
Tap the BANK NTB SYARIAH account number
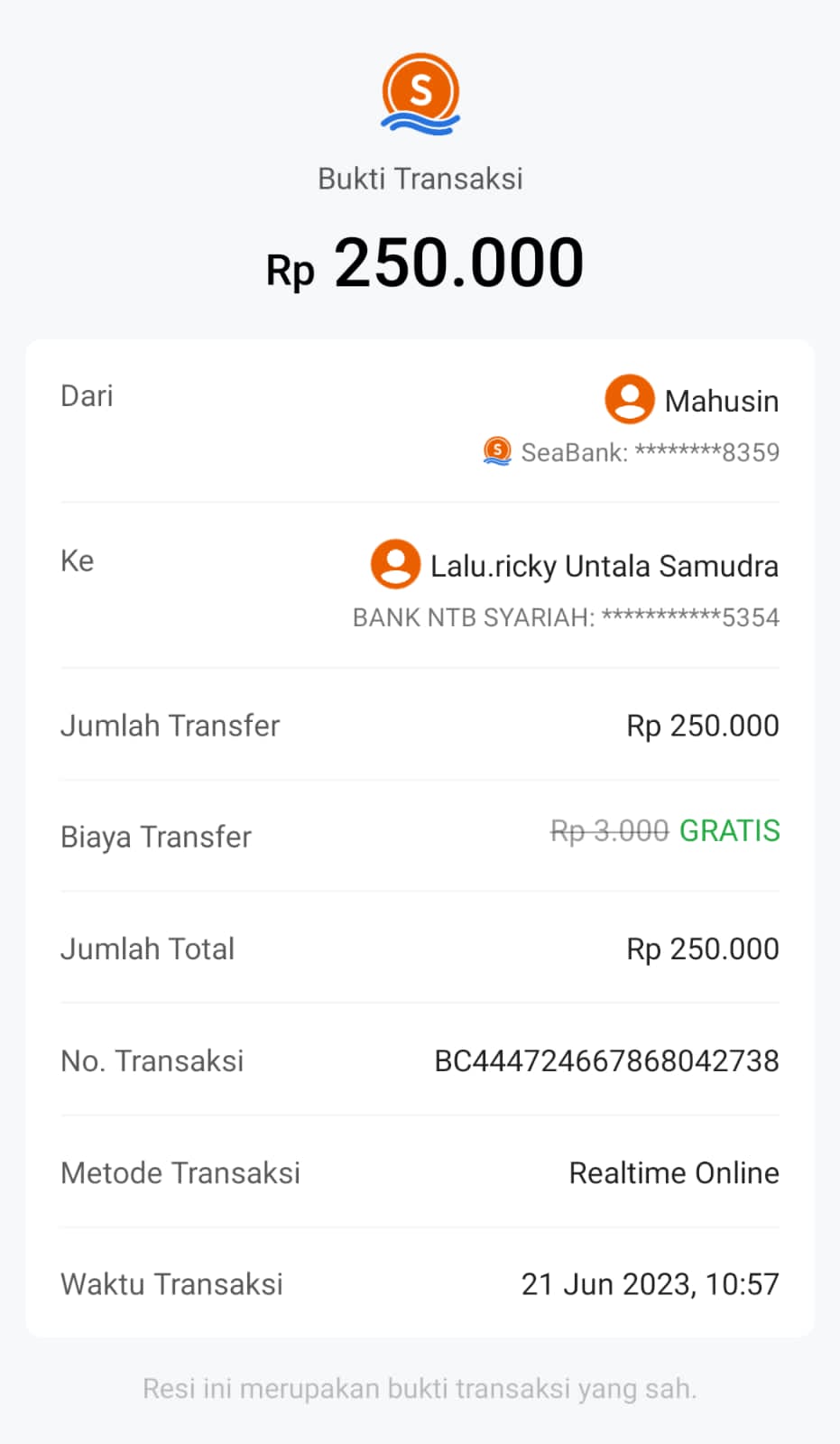pyautogui.click(x=566, y=617)
